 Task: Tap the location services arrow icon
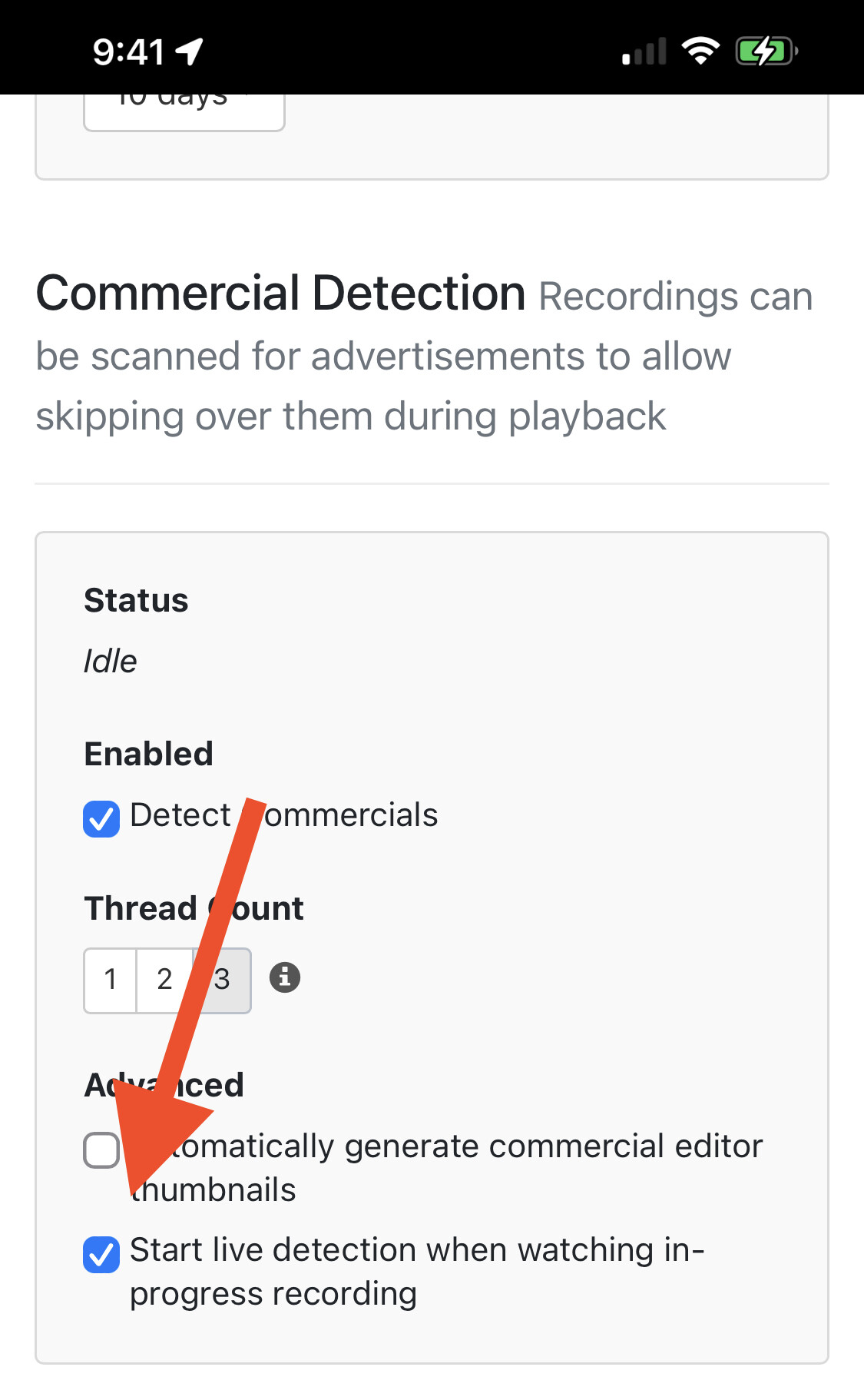187,51
